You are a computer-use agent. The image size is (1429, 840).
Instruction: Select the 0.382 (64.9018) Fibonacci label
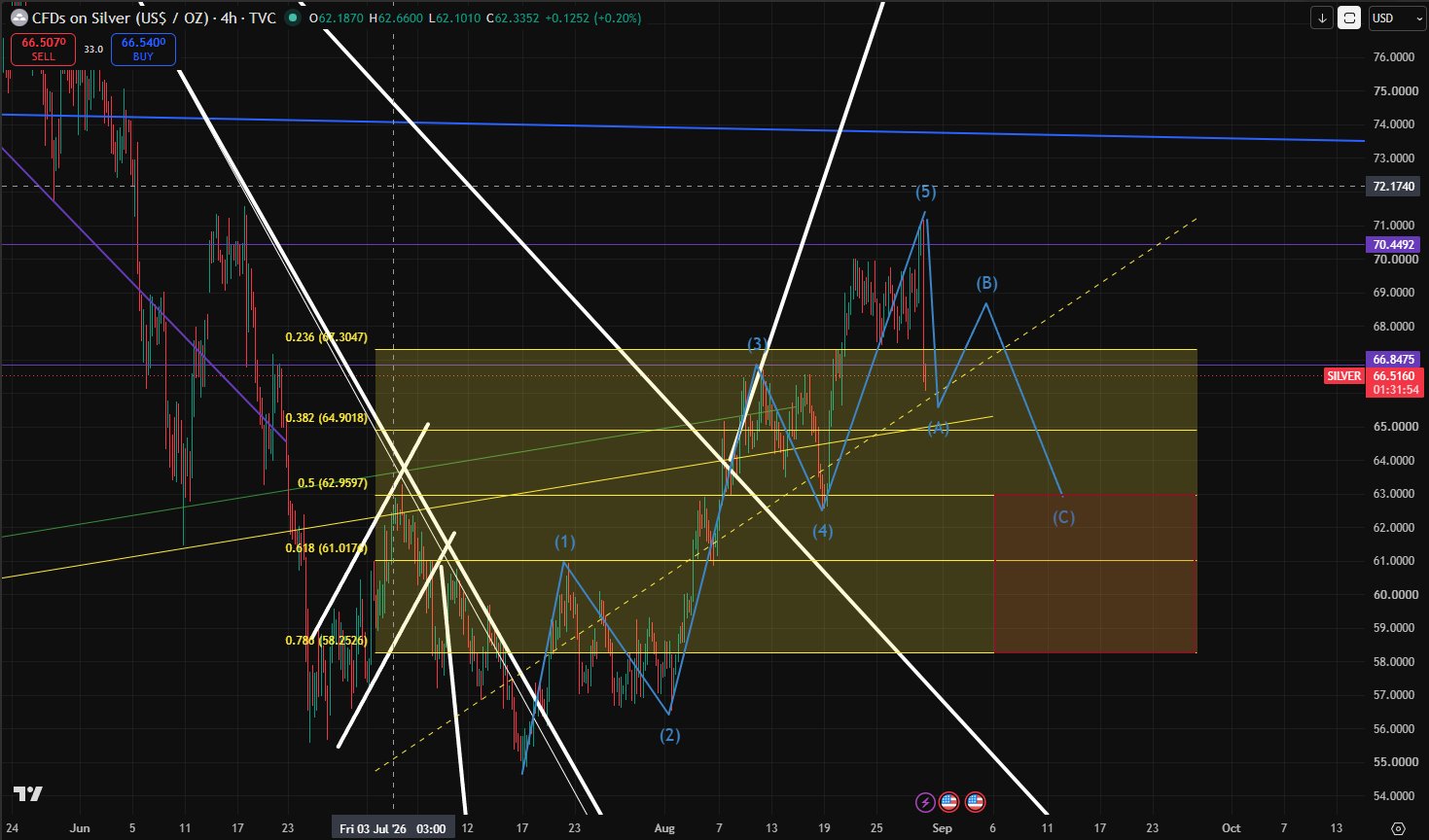(x=326, y=418)
